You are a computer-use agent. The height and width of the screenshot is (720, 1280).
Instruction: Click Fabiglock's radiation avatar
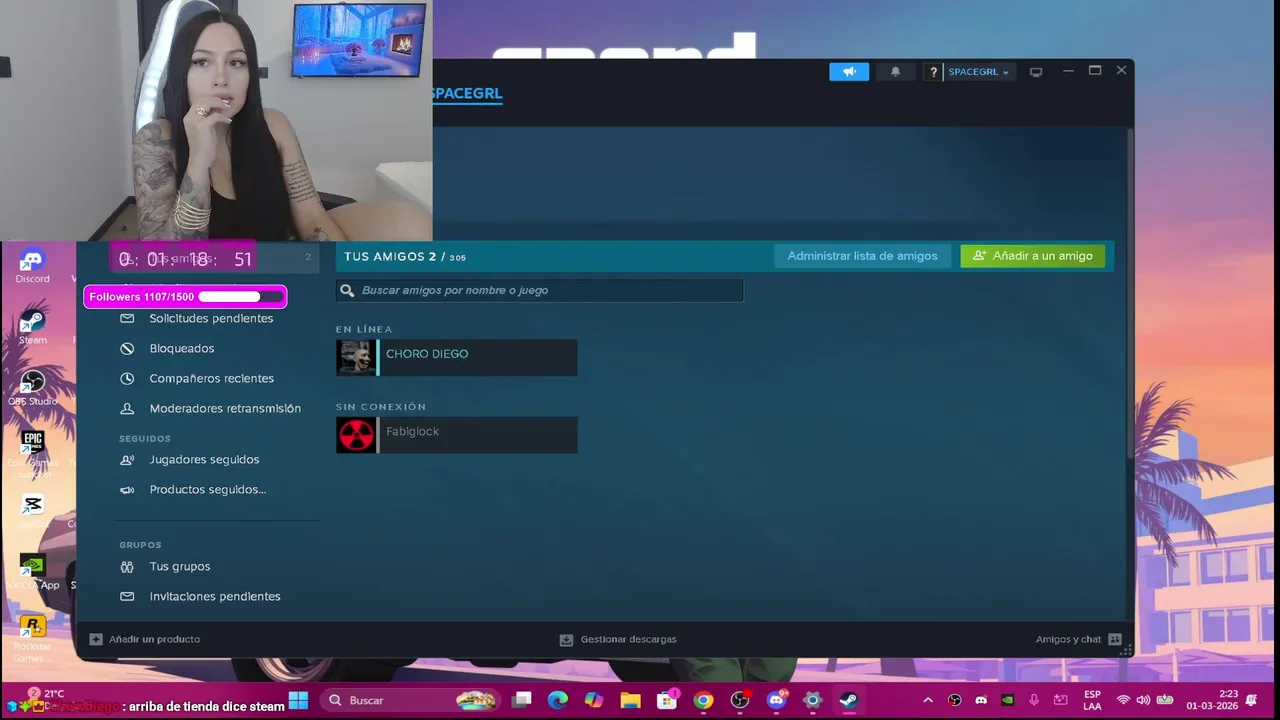[x=355, y=435]
